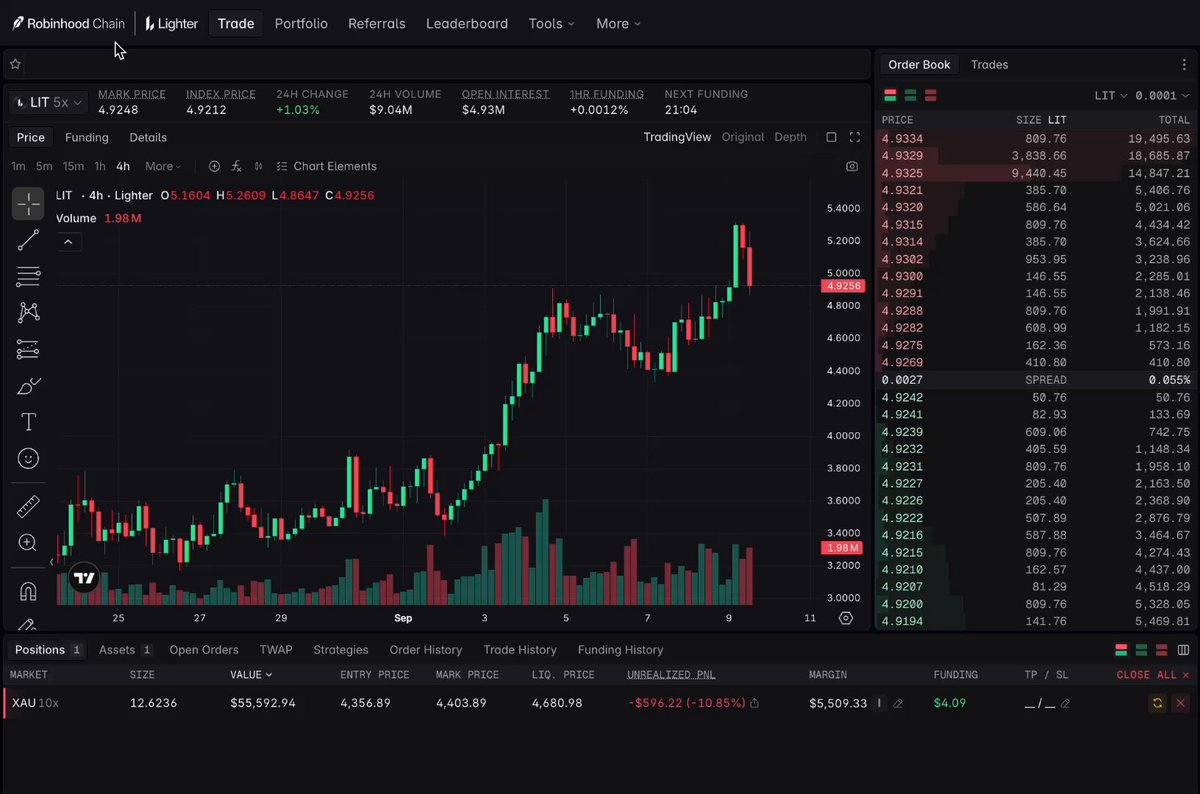Screen dimensions: 1200x794
Task: Take a chart snapshot with camera icon
Action: pyautogui.click(x=852, y=166)
